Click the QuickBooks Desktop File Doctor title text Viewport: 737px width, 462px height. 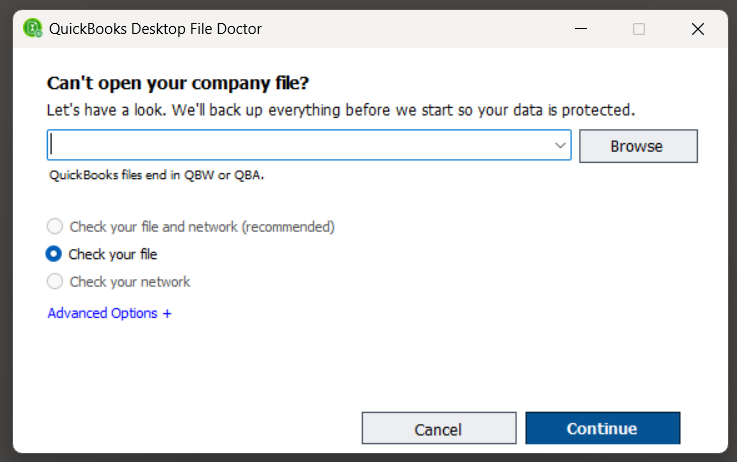[x=155, y=29]
